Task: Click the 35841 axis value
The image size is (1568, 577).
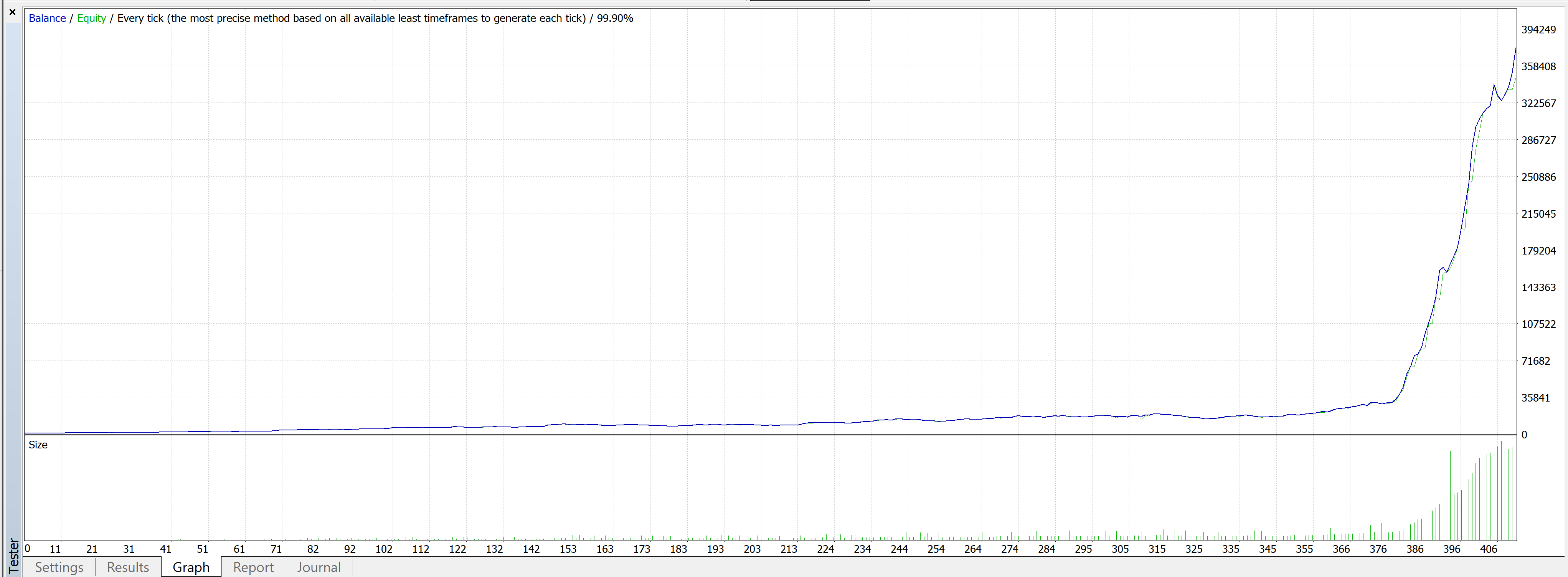Action: (x=1536, y=398)
